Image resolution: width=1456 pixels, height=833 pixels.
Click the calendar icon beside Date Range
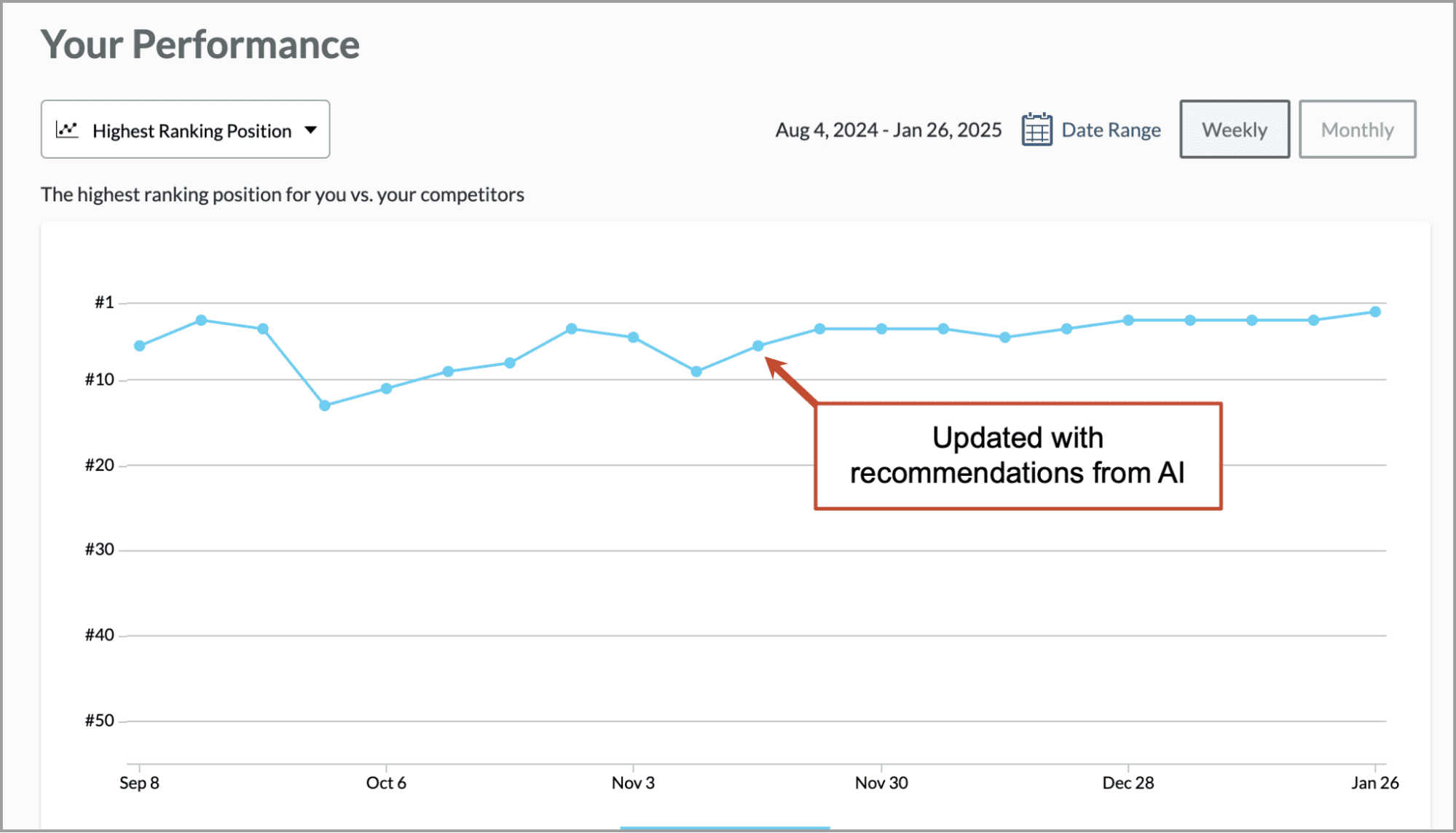tap(1036, 130)
